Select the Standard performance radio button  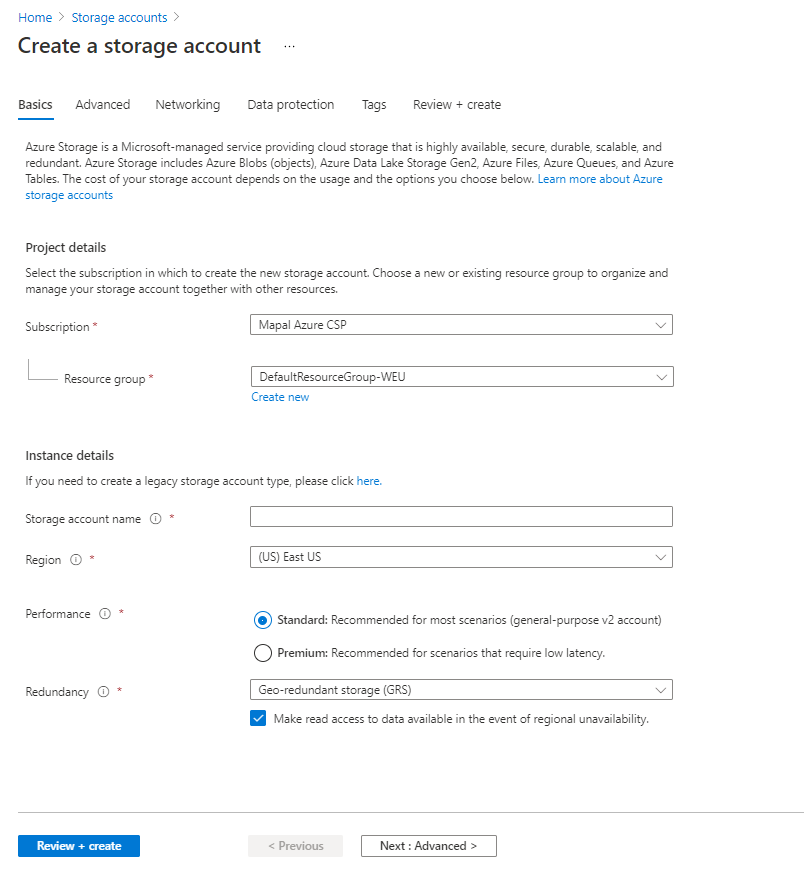[262, 620]
